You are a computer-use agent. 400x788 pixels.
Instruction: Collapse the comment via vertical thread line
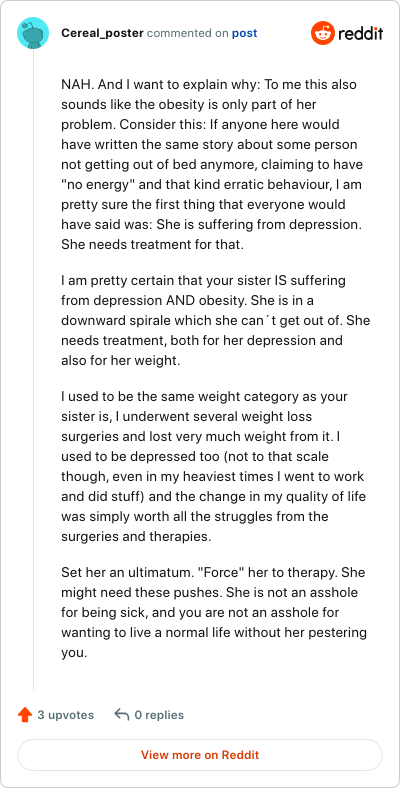pyautogui.click(x=33, y=370)
